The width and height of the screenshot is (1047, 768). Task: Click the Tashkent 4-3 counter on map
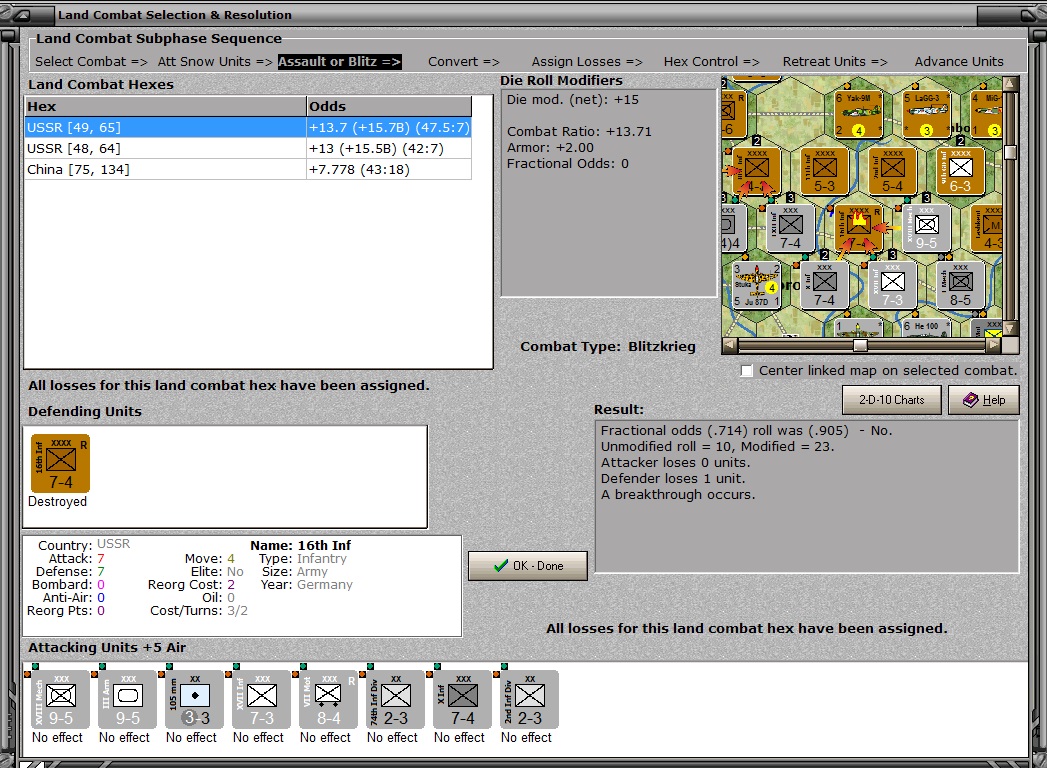point(987,228)
